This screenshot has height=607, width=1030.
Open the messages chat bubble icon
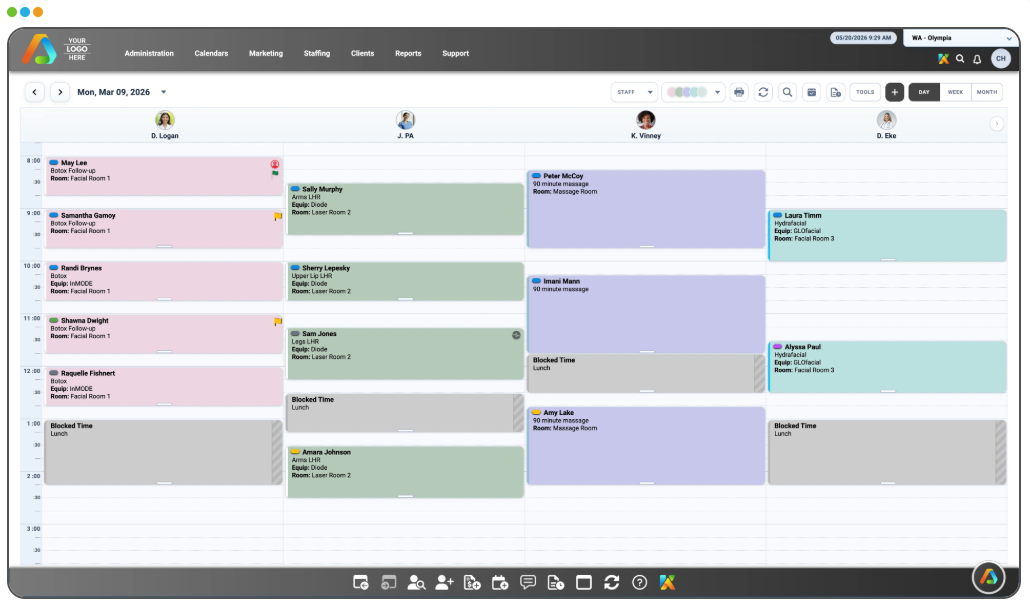click(x=528, y=583)
